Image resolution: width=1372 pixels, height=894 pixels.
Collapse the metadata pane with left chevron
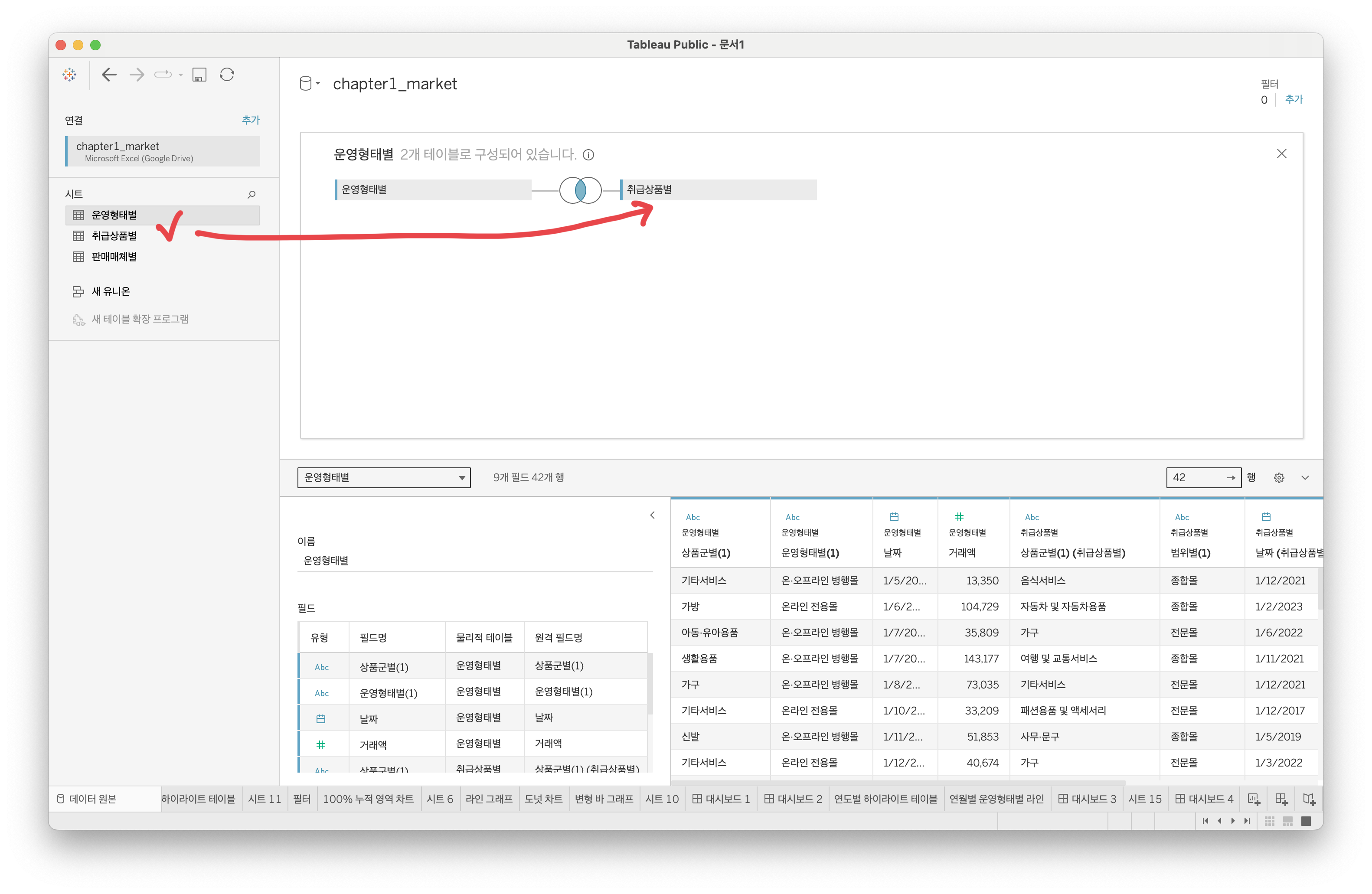click(x=652, y=516)
